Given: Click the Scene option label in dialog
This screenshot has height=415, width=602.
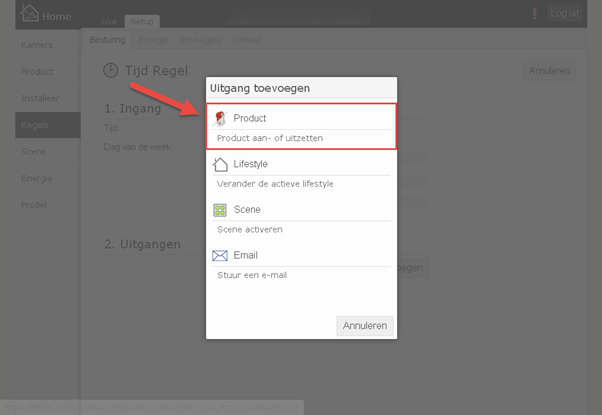Looking at the screenshot, I should point(247,210).
